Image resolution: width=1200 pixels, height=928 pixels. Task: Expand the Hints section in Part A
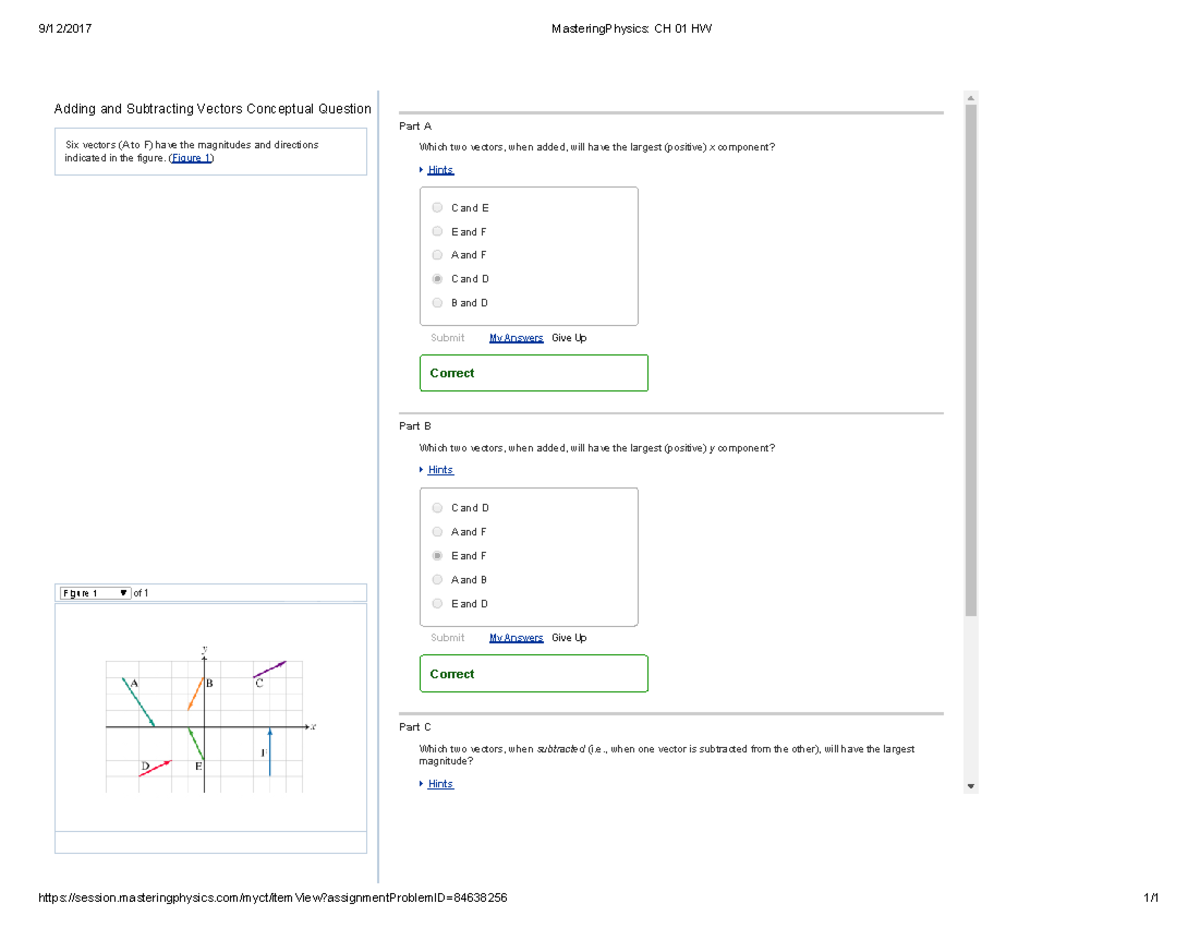[x=440, y=169]
